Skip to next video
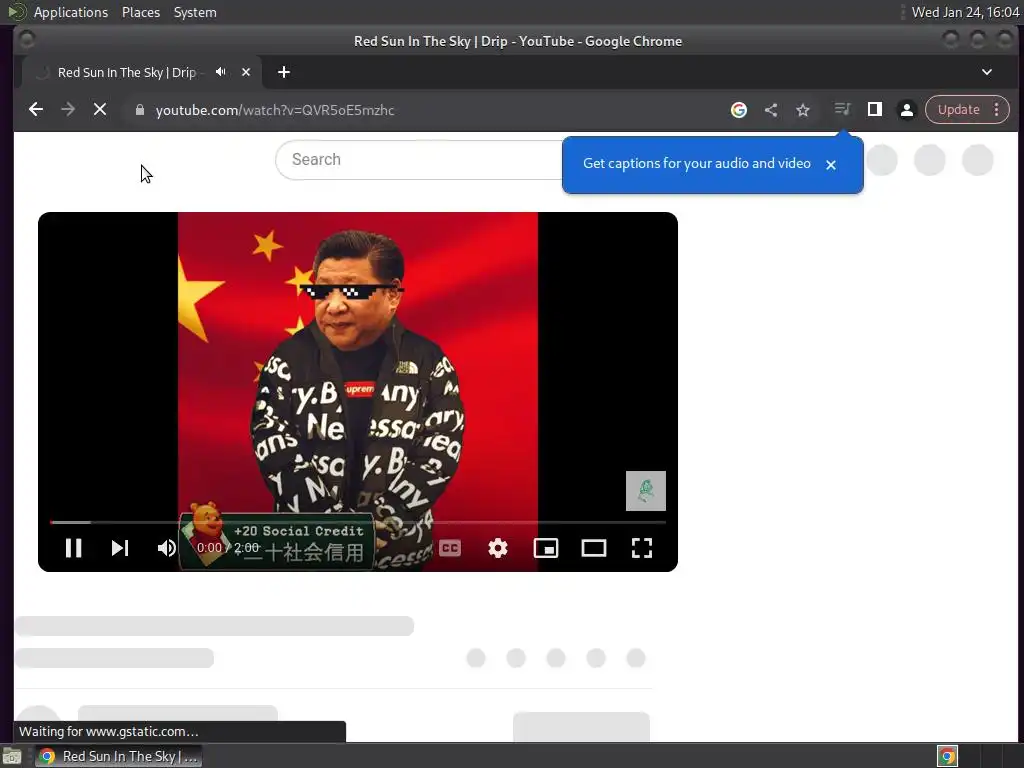 coord(120,548)
